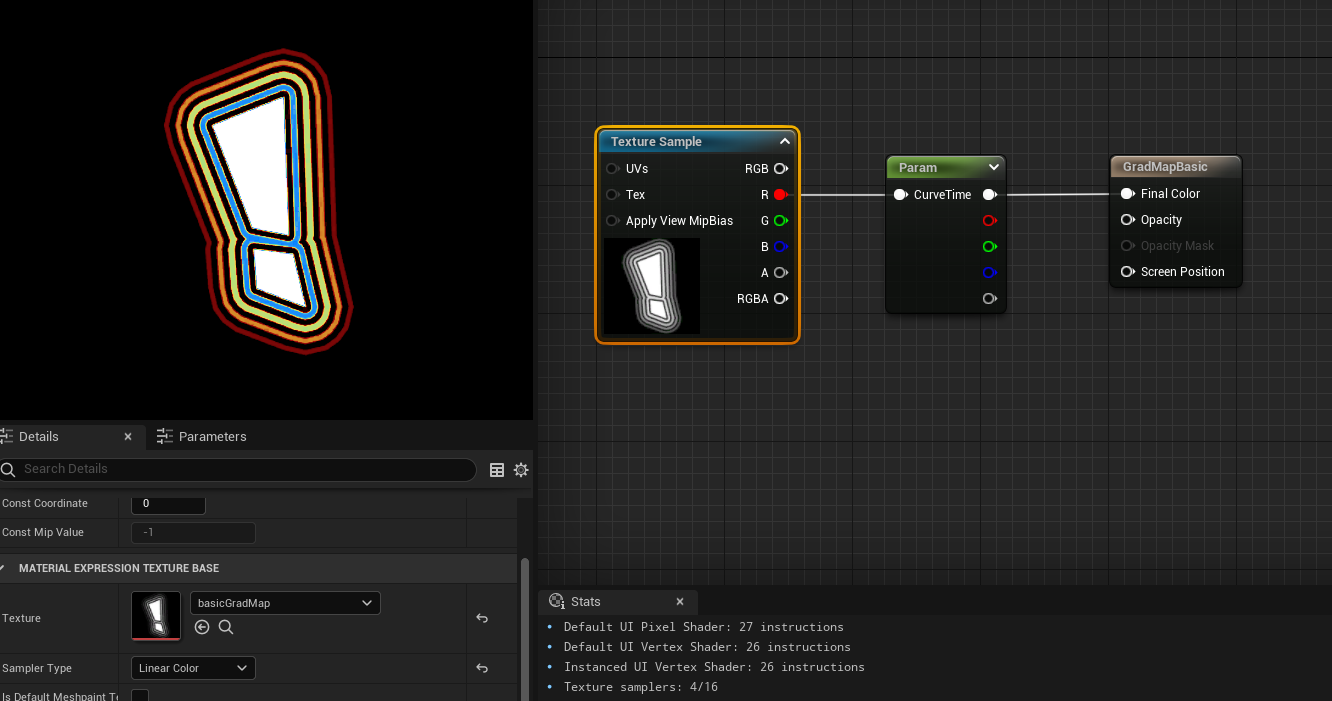Click the Opacity input pin on GradMapBasic
Image resolution: width=1332 pixels, height=701 pixels.
[1127, 220]
